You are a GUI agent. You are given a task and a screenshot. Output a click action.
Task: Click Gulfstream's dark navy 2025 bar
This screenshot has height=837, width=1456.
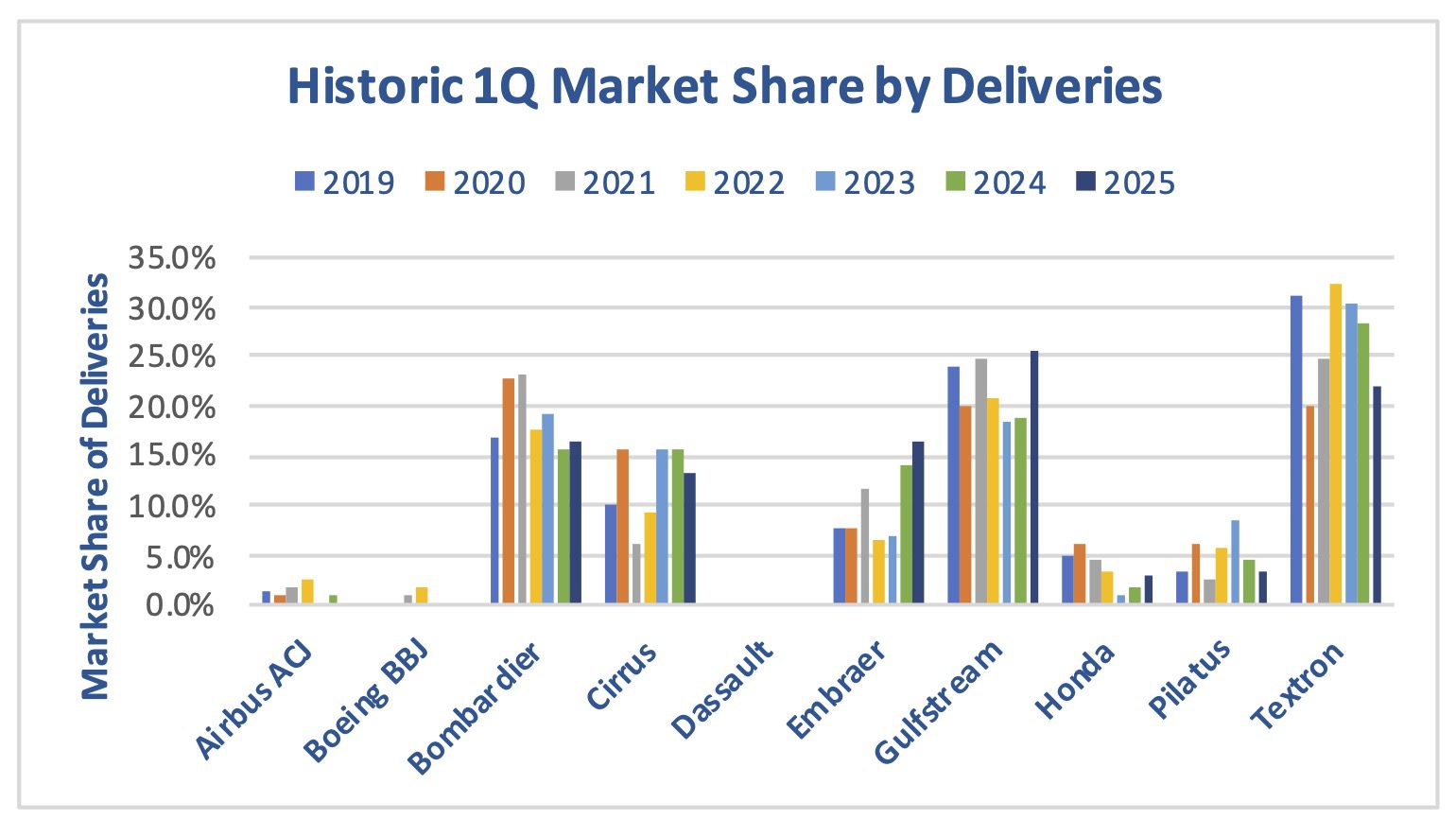click(x=1034, y=478)
